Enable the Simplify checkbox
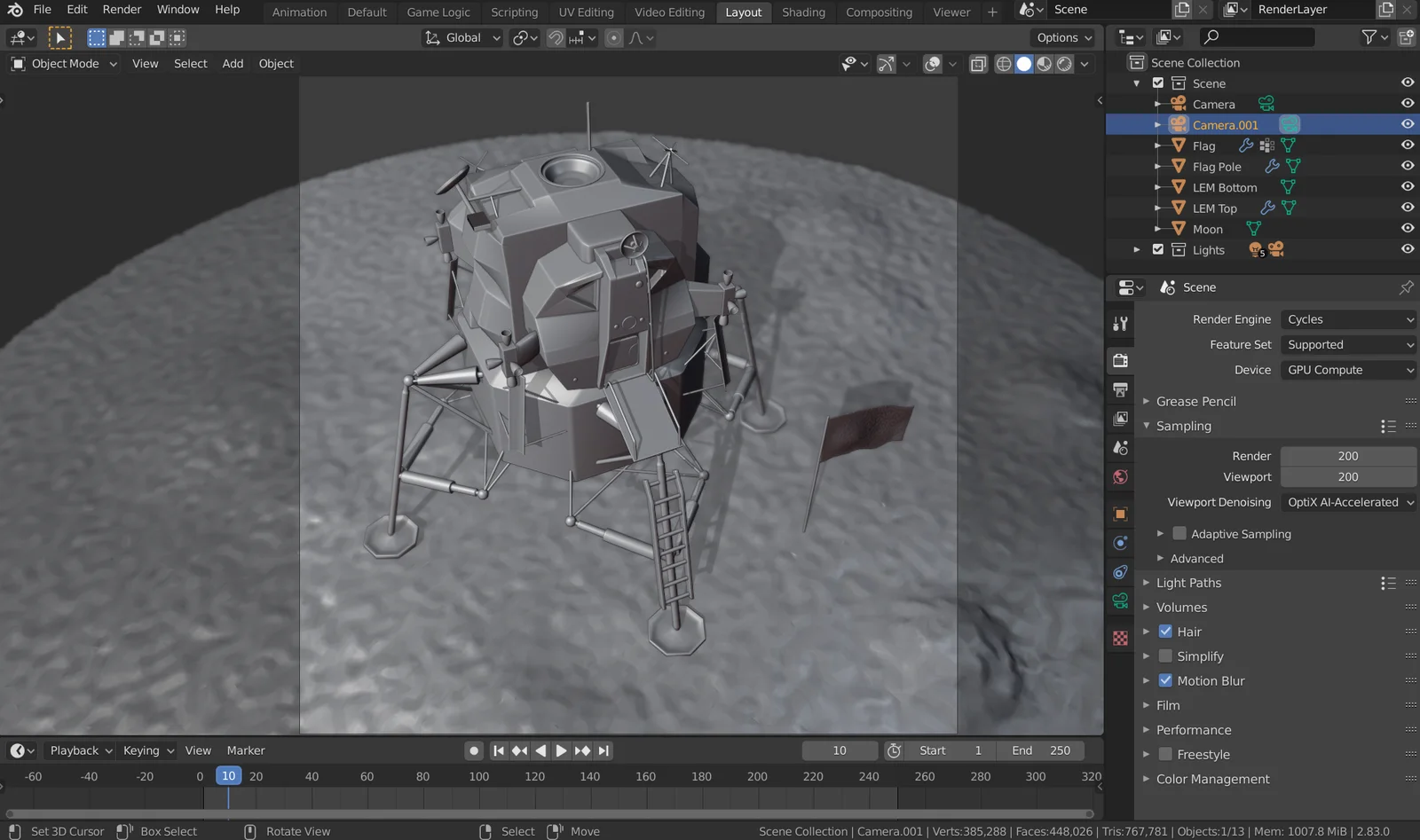Image resolution: width=1420 pixels, height=840 pixels. pos(1165,656)
